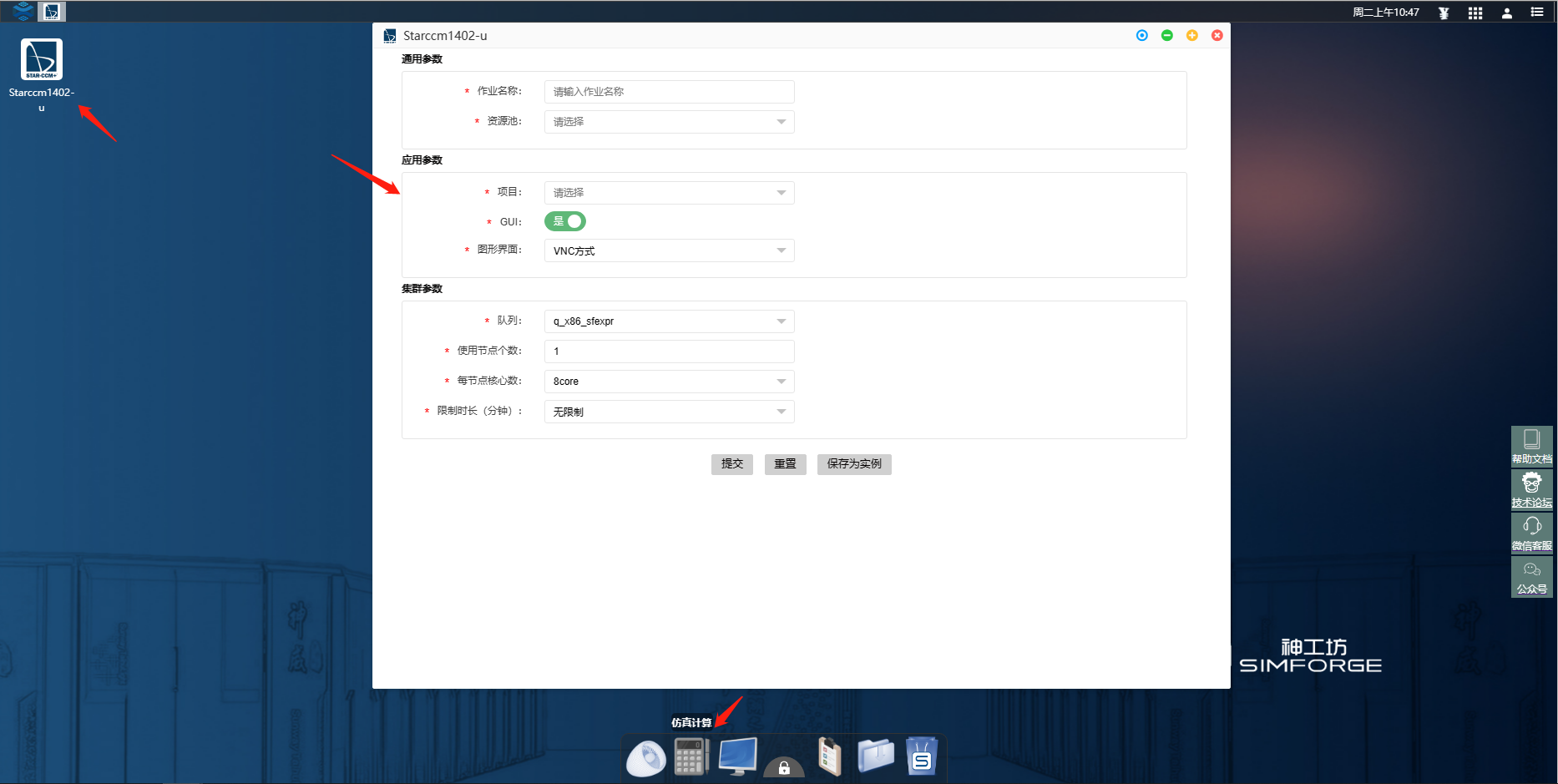
Task: Open the 每节点核心数 8core dropdown
Action: click(x=669, y=382)
